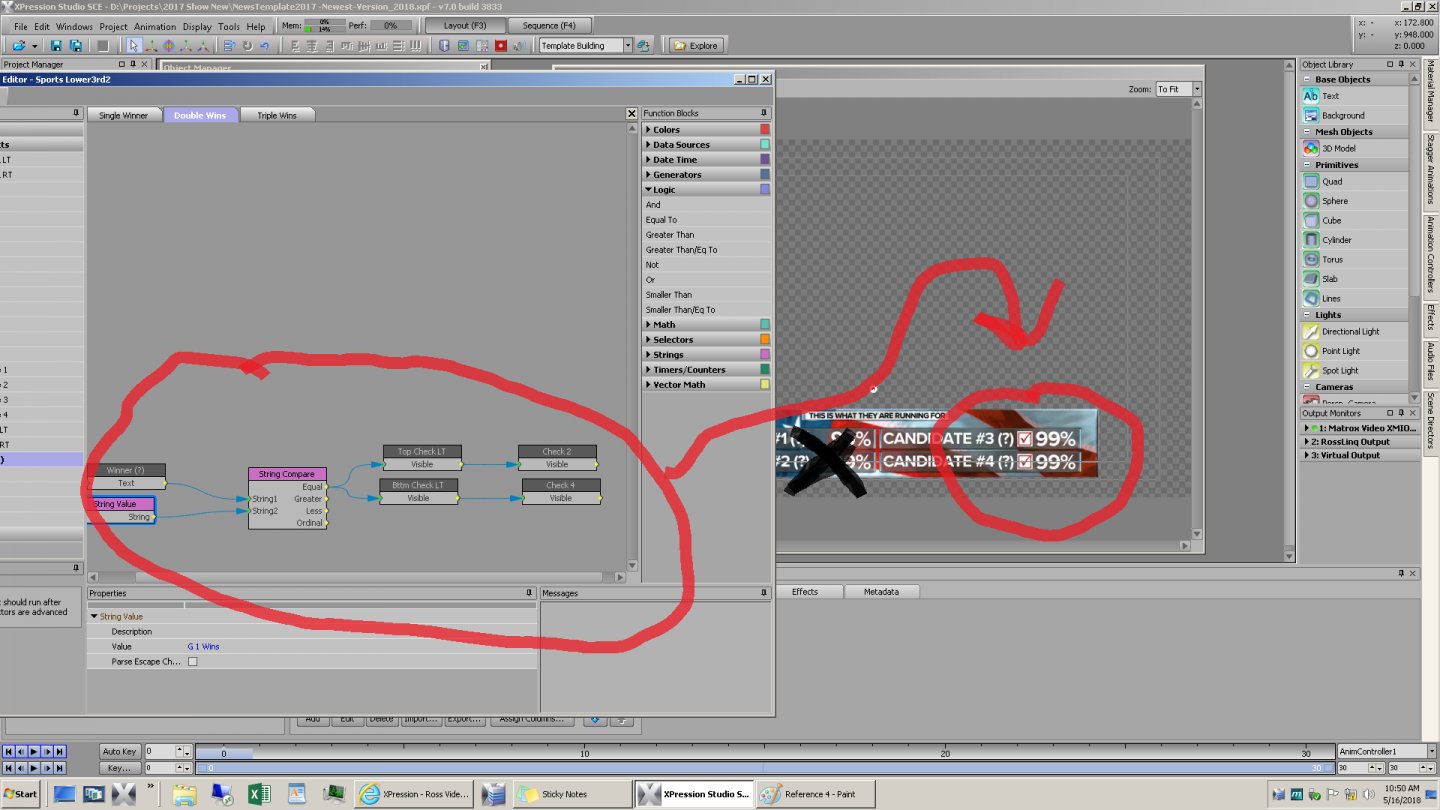Click the Cube primitive icon
The width and height of the screenshot is (1440, 810).
(x=1311, y=220)
